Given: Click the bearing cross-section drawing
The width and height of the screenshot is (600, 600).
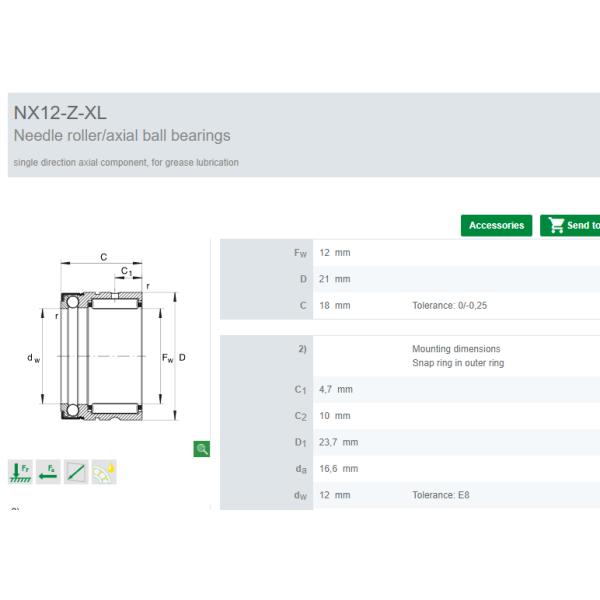Looking at the screenshot, I should [108, 356].
